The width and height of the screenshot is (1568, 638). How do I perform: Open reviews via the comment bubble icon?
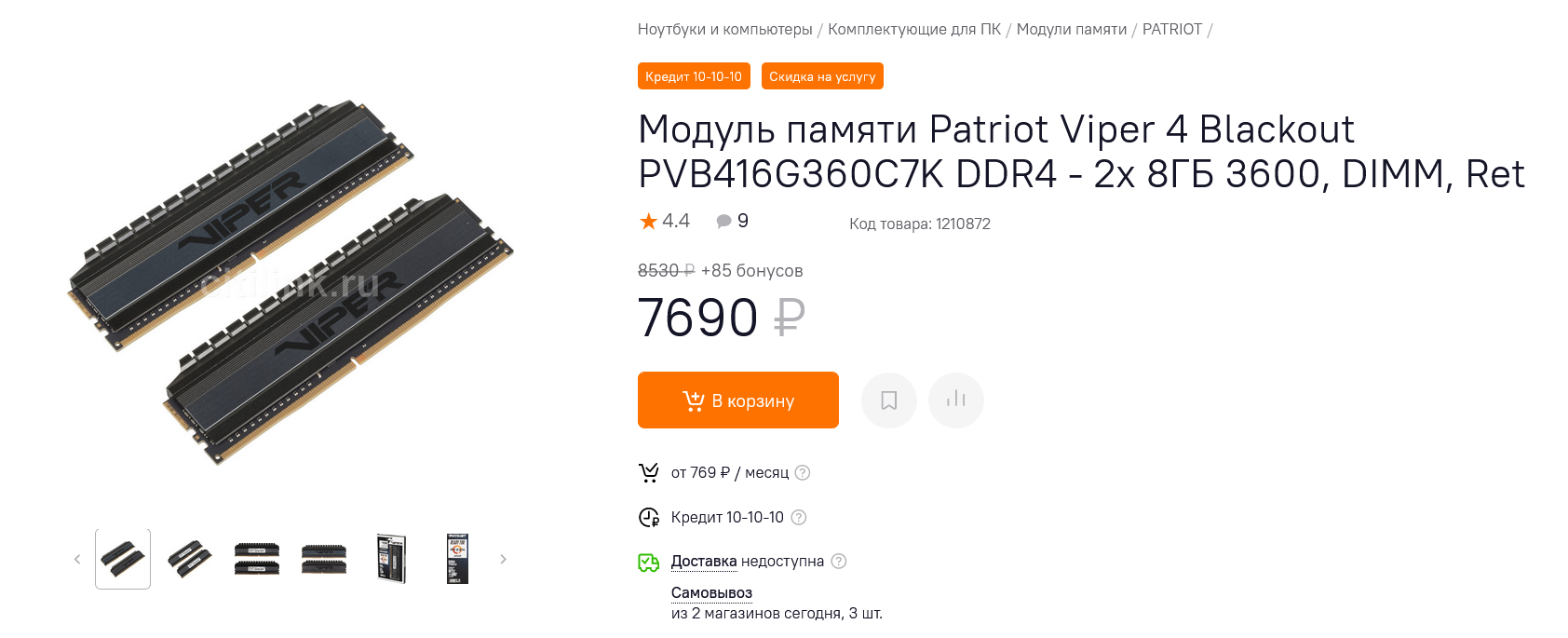pos(723,221)
